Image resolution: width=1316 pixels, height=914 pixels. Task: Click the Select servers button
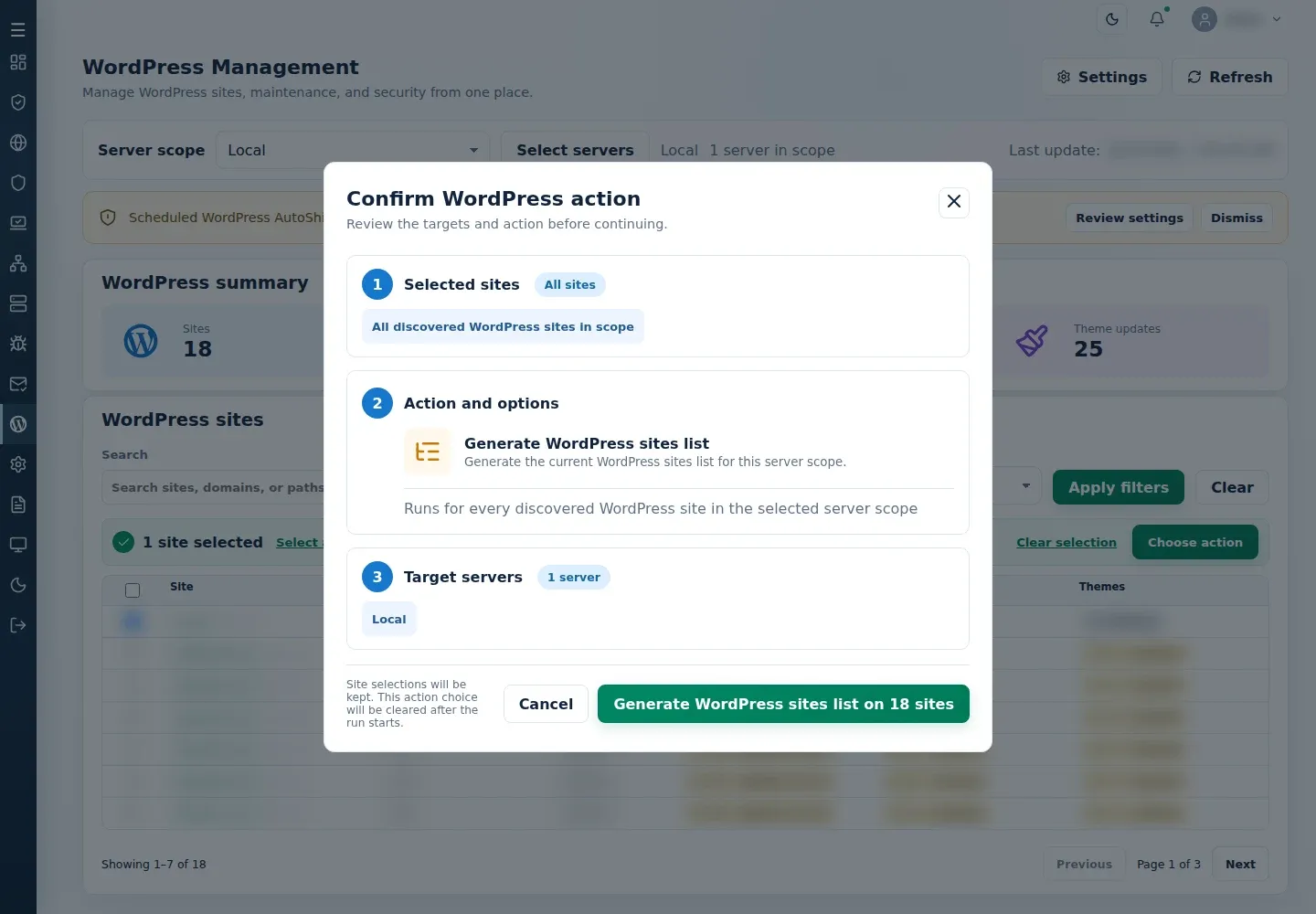(x=575, y=150)
